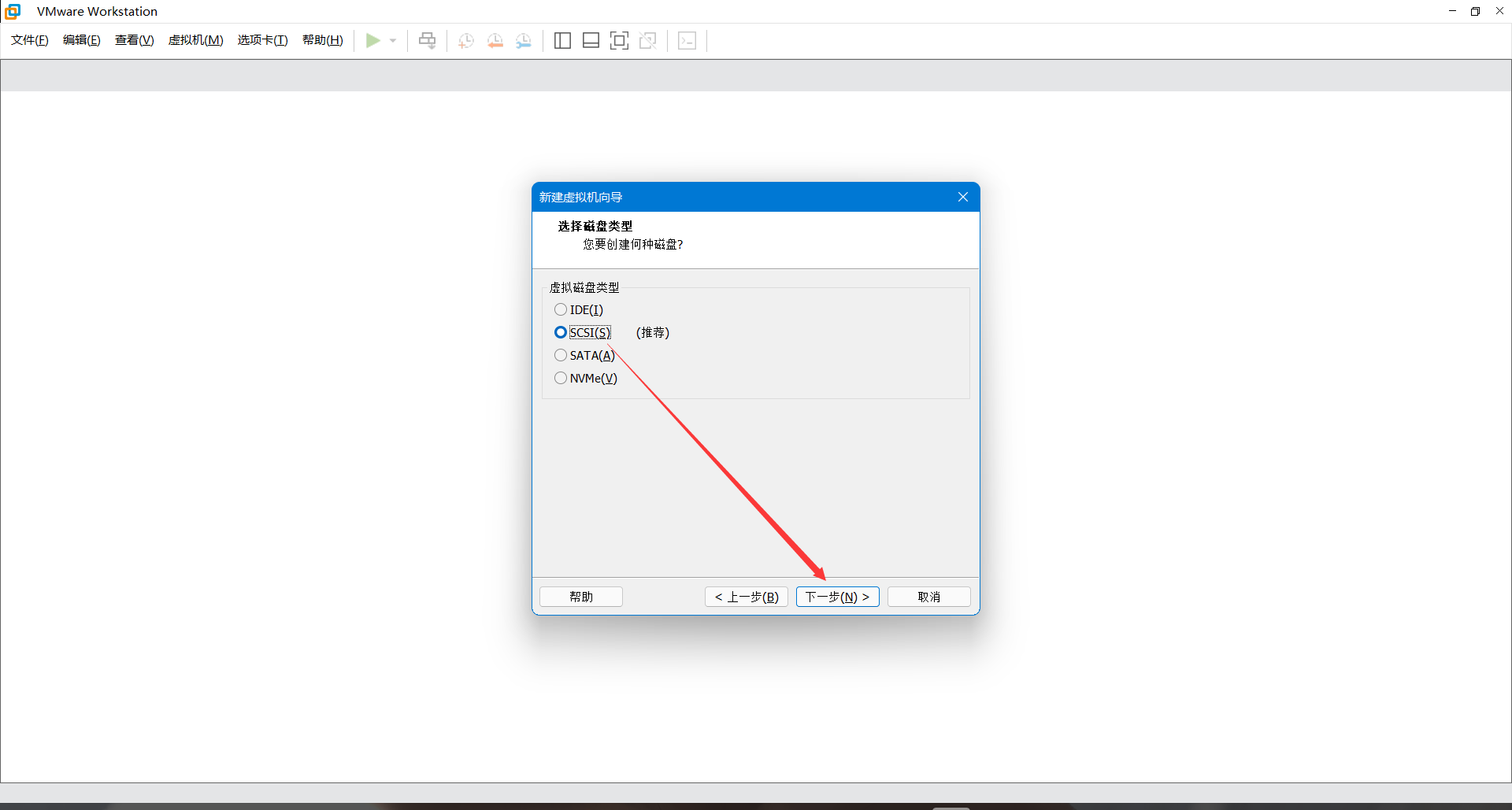1512x810 pixels.
Task: Click the VMware Workstation logo icon
Action: coord(13,11)
